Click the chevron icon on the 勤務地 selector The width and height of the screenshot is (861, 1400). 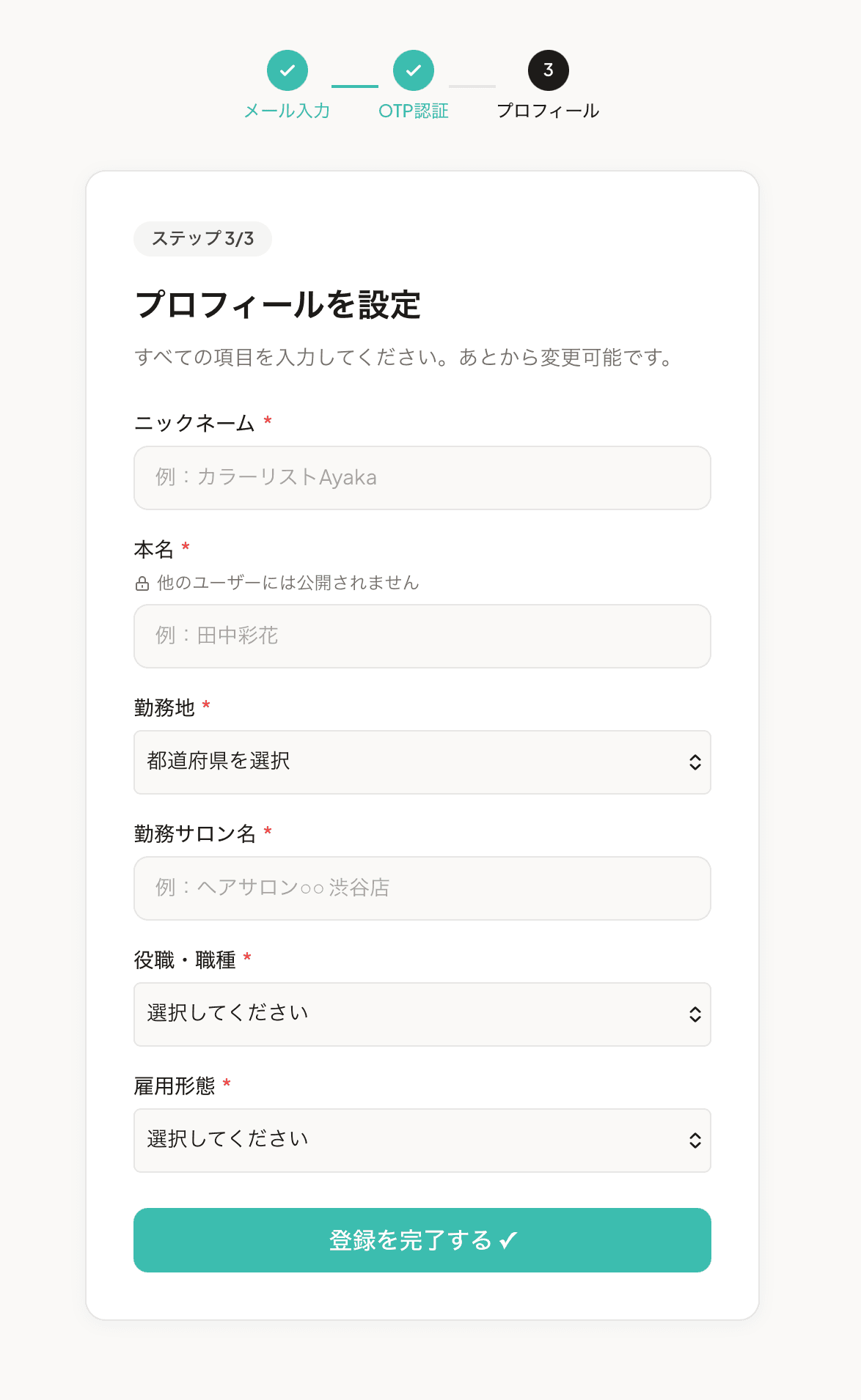pos(695,762)
